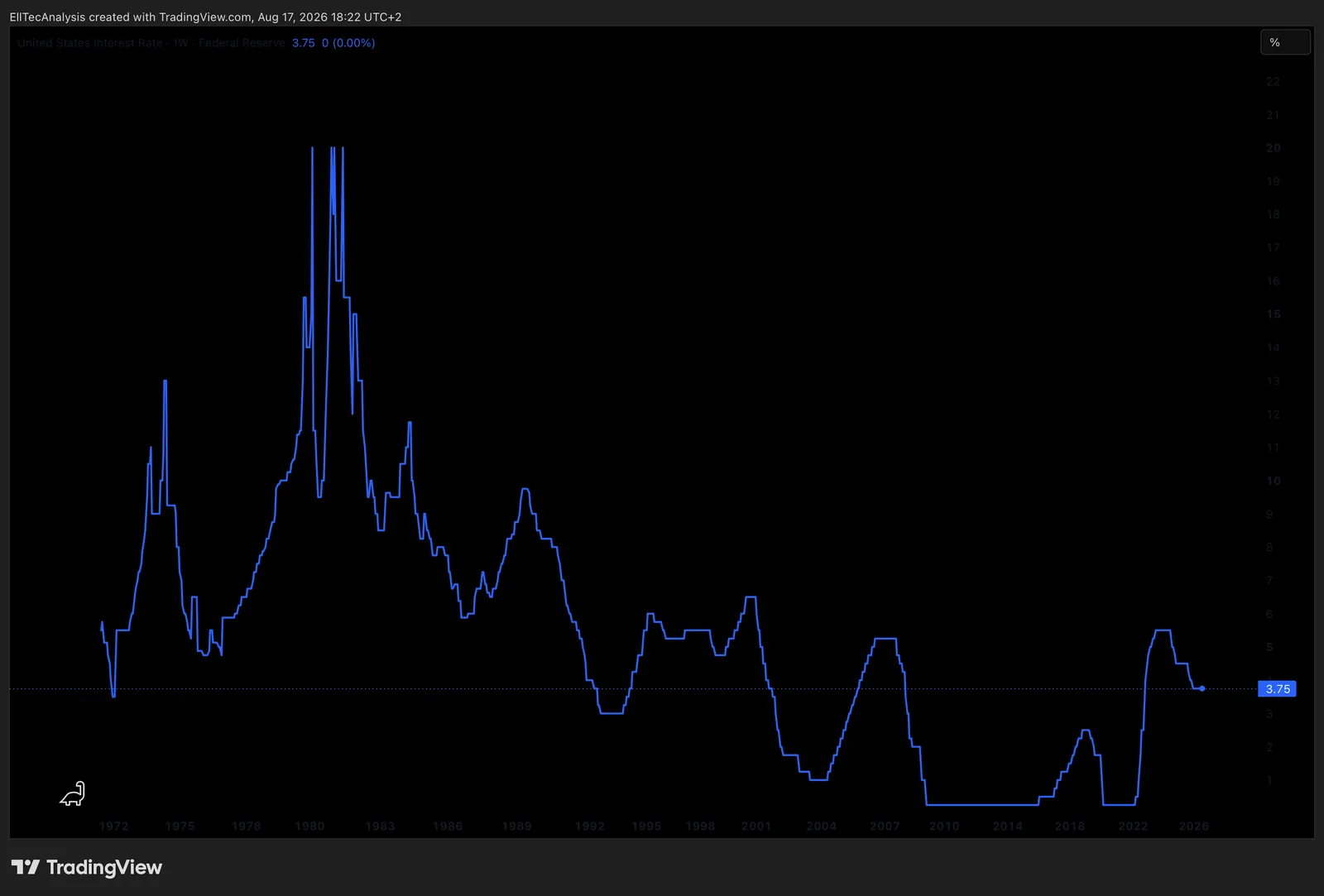Click the 22 value on price axis
The width and height of the screenshot is (1324, 896).
(x=1273, y=81)
